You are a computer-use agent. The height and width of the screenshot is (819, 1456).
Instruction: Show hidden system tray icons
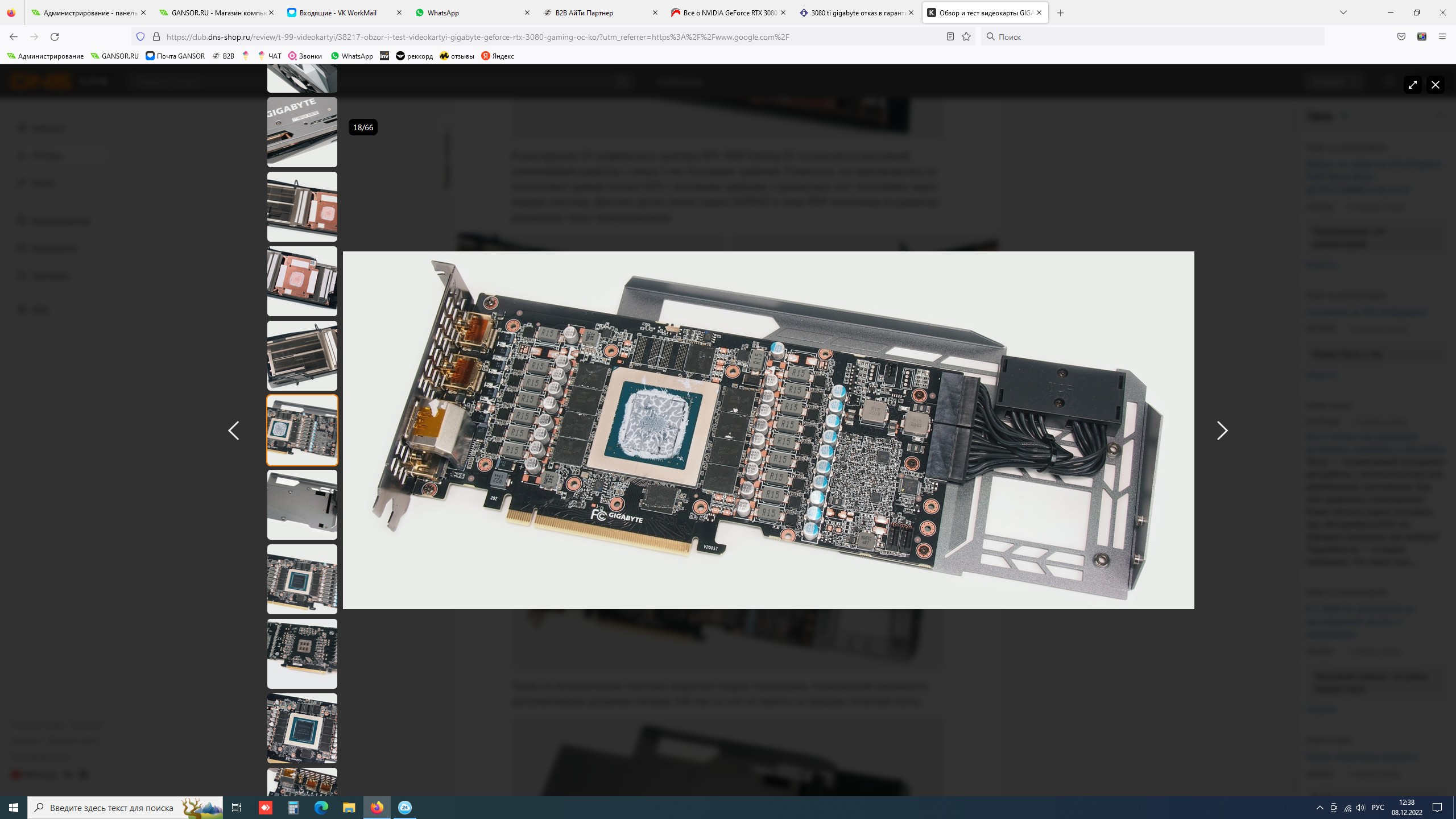1319,808
